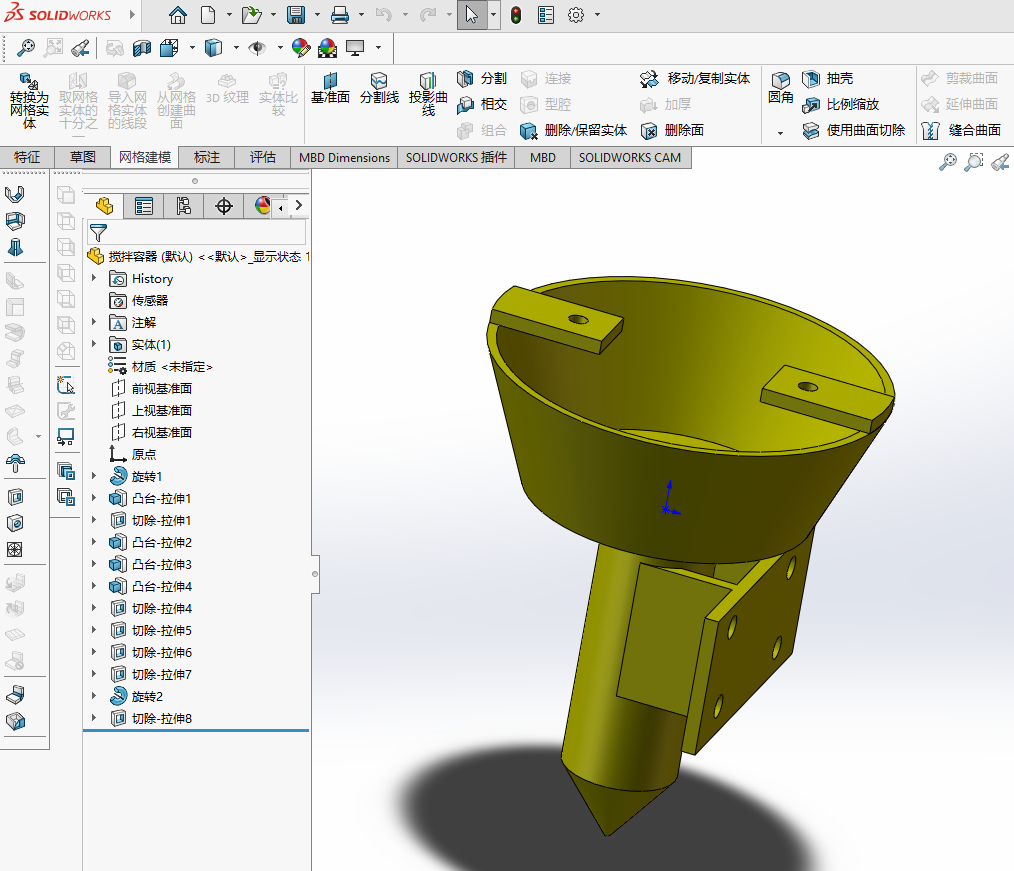
Task: Switch to the 评估 evaluate tab
Action: click(x=263, y=157)
